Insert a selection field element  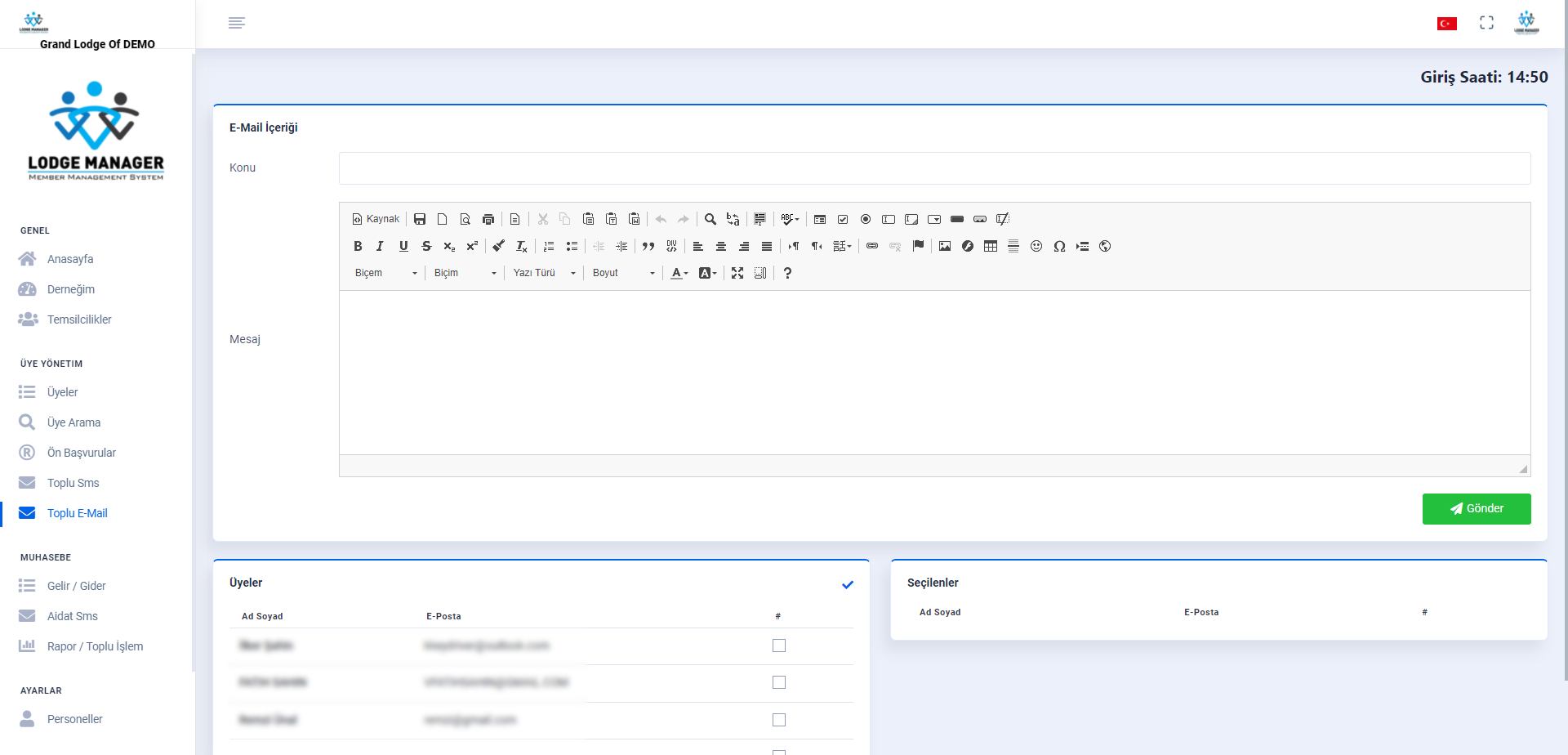pos(934,219)
